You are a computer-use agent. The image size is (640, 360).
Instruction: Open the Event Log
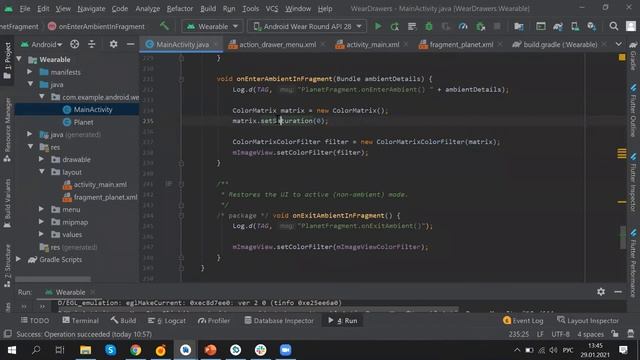523,321
